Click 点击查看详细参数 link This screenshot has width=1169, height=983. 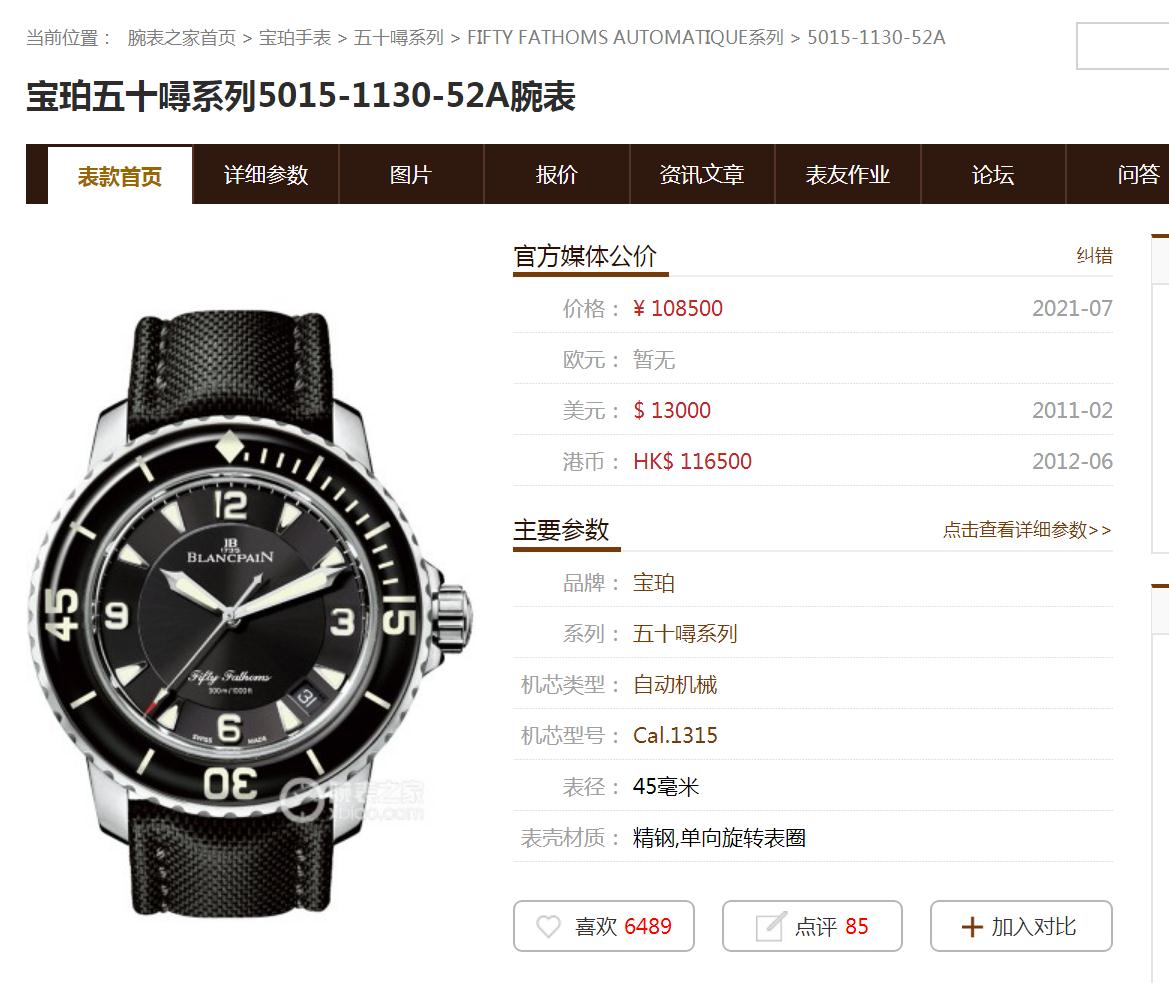coord(1027,530)
